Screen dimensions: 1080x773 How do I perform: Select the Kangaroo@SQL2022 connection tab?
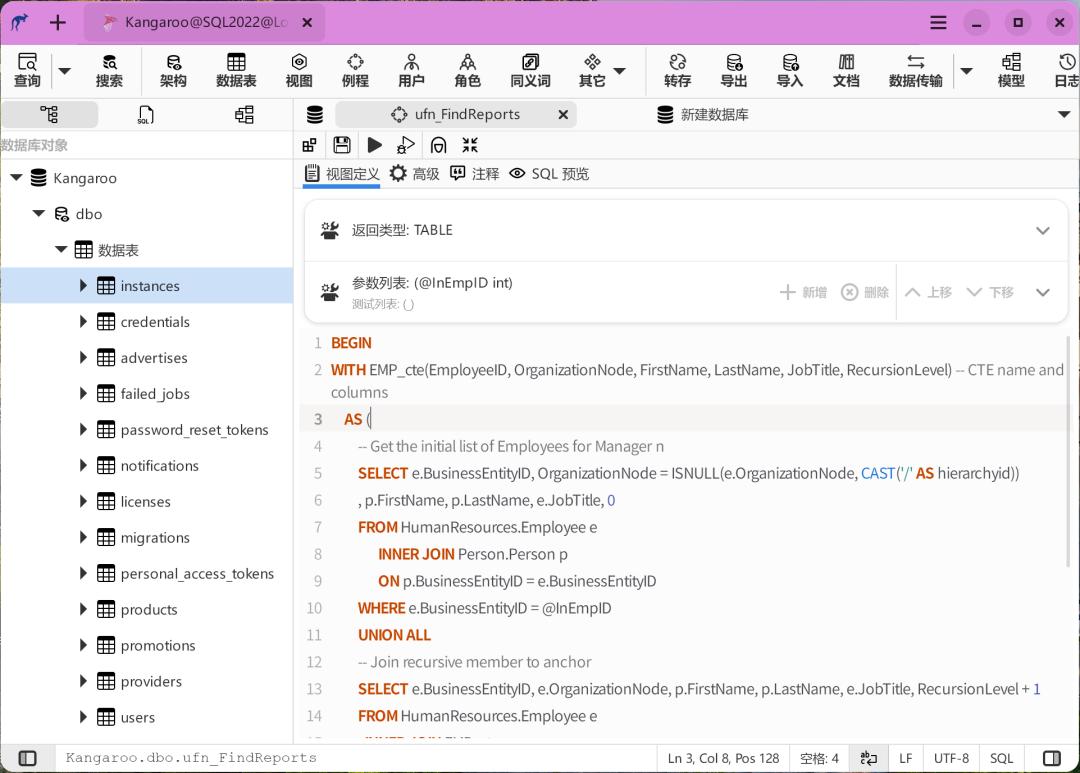pyautogui.click(x=205, y=23)
